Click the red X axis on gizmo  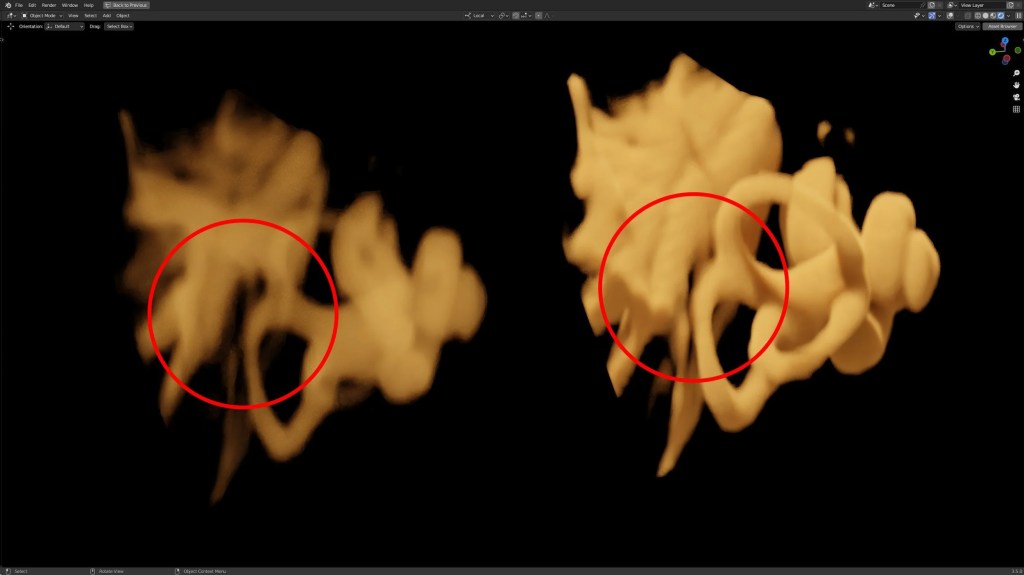(x=1007, y=59)
